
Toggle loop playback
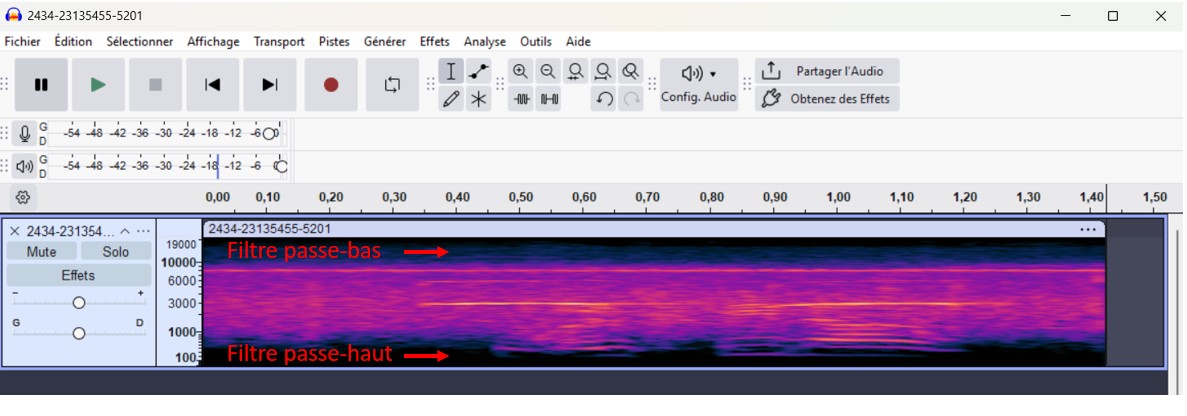(392, 85)
